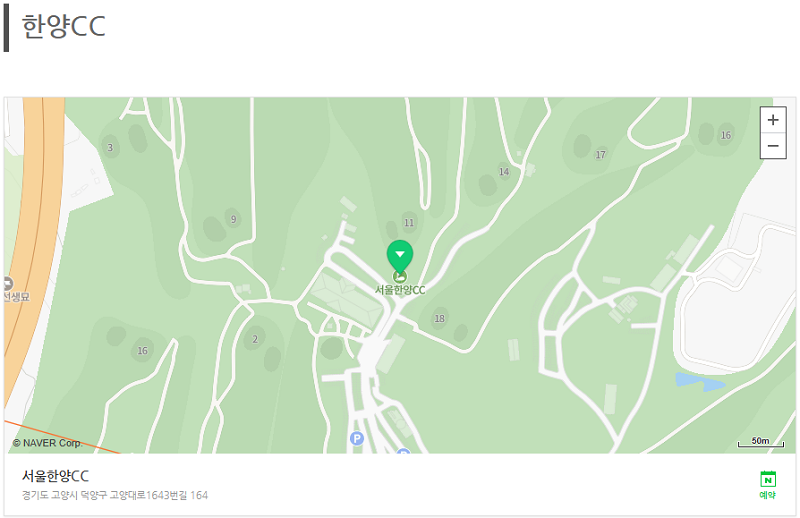
Task: Open the 서울한양CC place title below the map
Action: [x=55, y=476]
